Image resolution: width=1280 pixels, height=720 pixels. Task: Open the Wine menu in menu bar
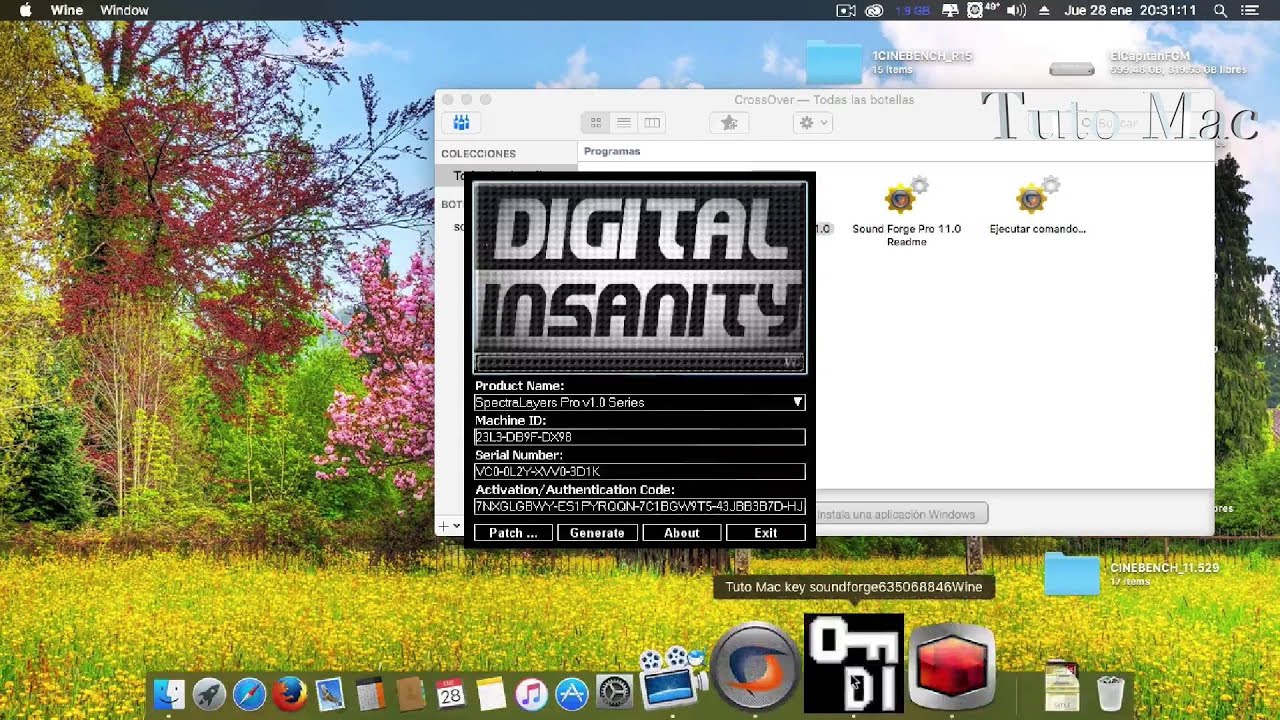coord(67,10)
